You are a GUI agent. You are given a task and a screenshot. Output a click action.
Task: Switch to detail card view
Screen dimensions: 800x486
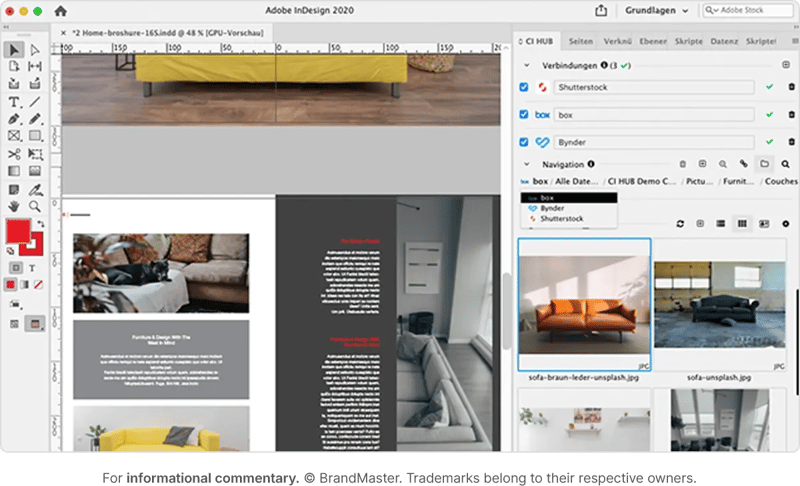tap(764, 224)
